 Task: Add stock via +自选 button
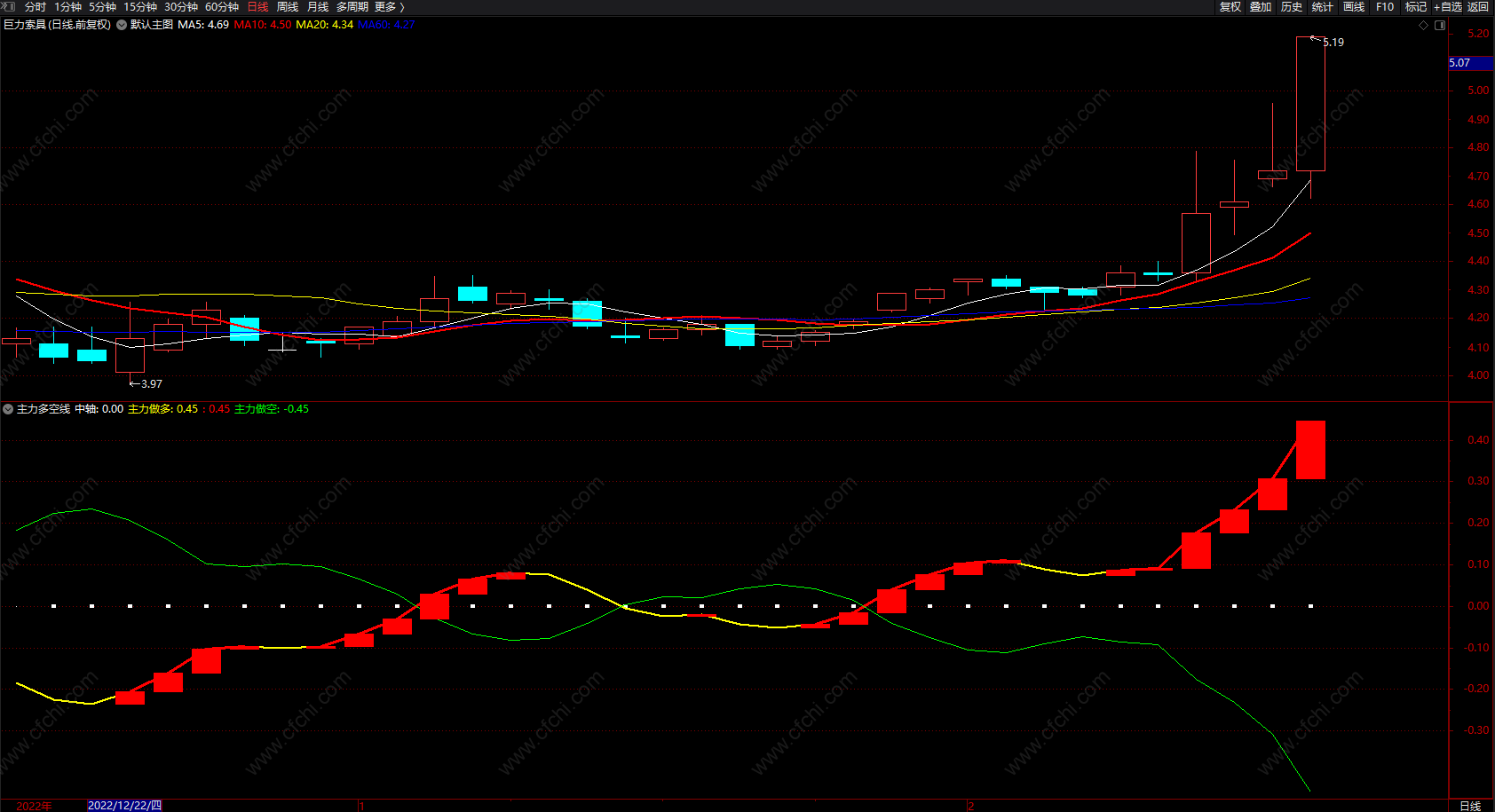coord(1448,7)
